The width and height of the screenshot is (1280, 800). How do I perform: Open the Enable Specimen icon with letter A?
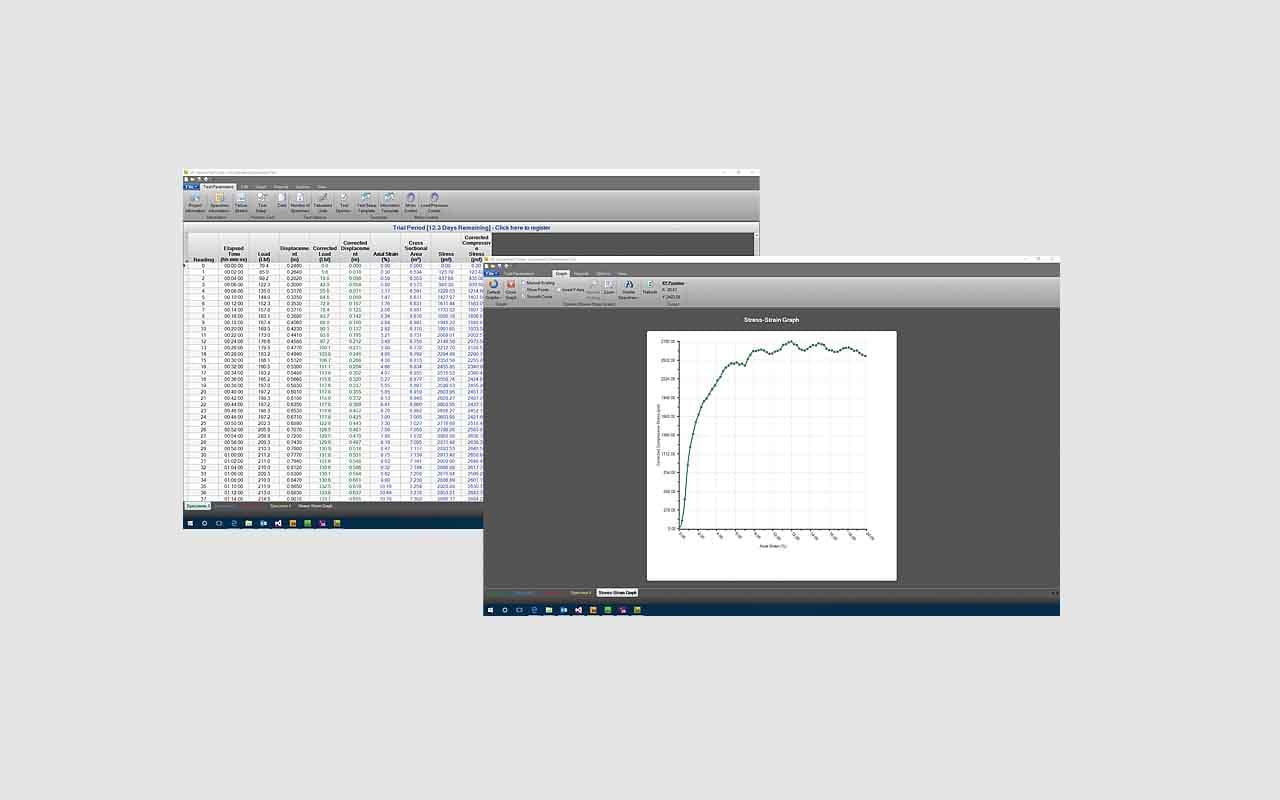[629, 290]
